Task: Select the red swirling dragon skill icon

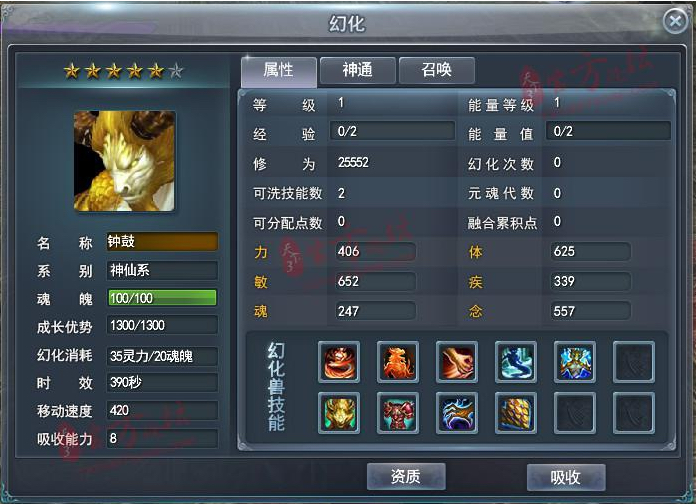Action: 339,362
